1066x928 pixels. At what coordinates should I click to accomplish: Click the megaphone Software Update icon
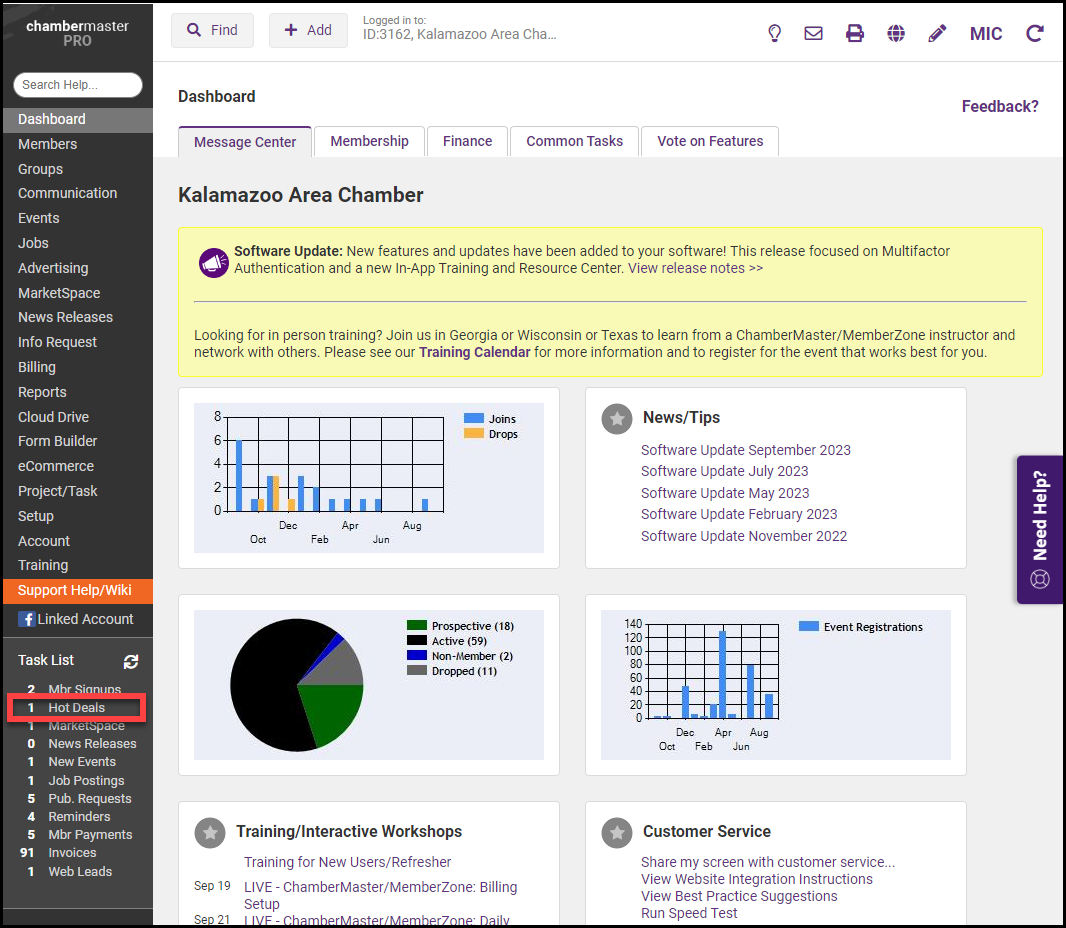(213, 262)
